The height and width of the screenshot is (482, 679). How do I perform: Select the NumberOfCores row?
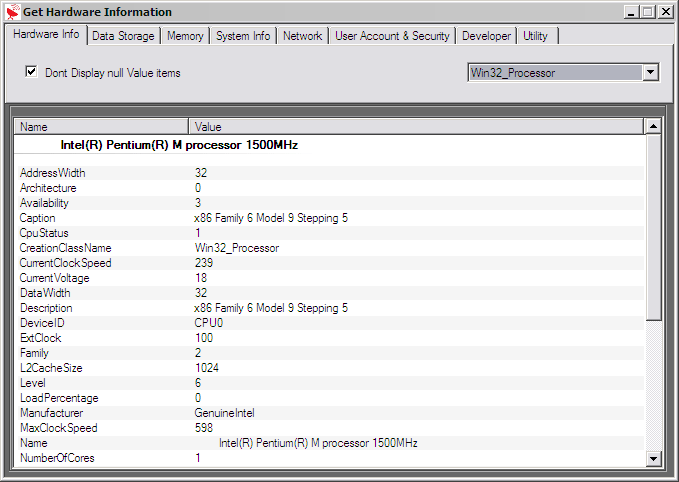[329, 458]
